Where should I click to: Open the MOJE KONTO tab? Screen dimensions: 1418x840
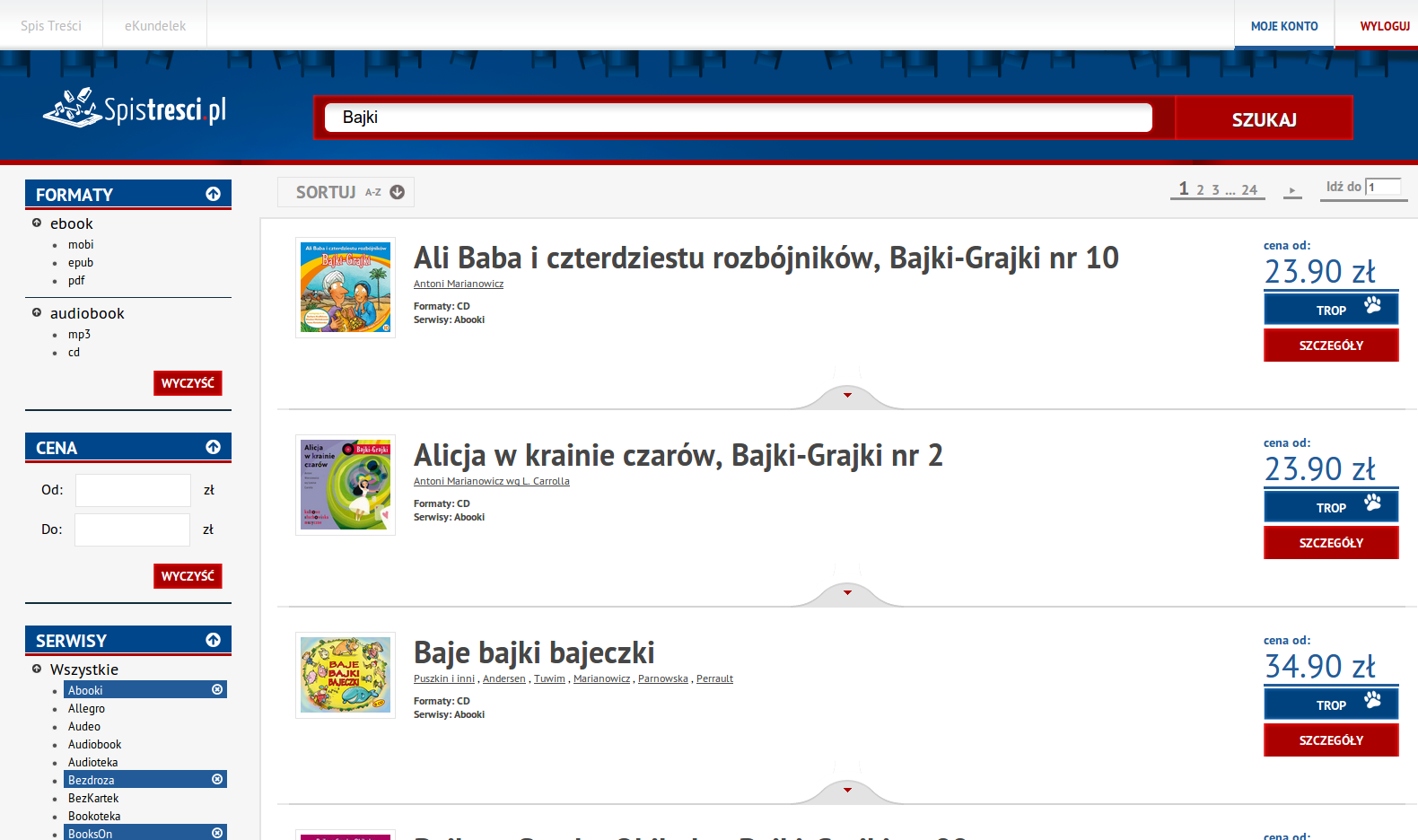click(1283, 26)
